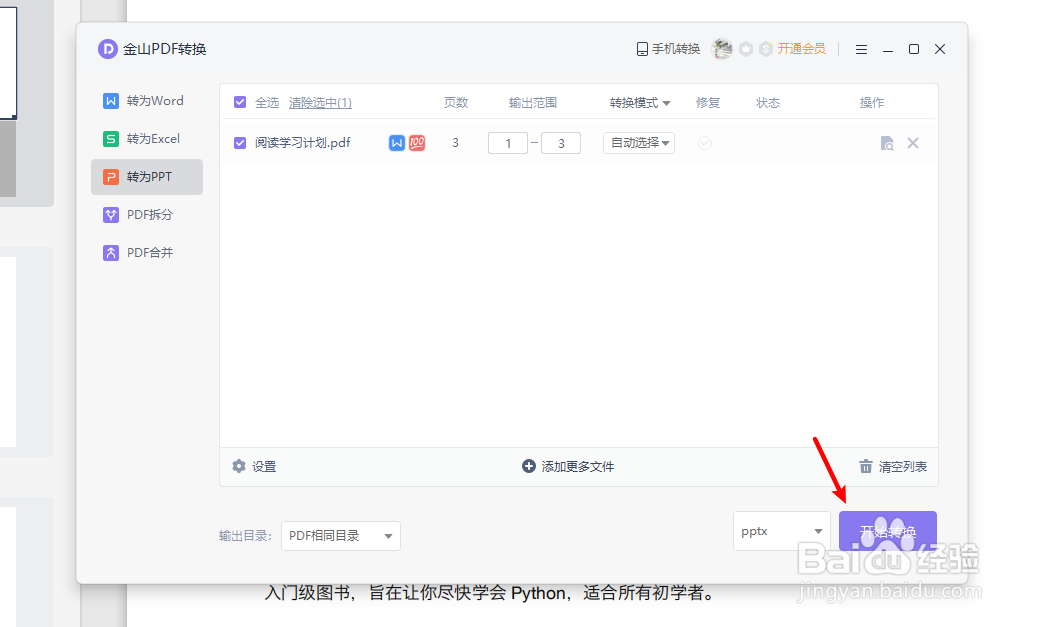Image resolution: width=1039 pixels, height=627 pixels.
Task: Click the plus icon to 添加更多文件
Action: tap(527, 466)
